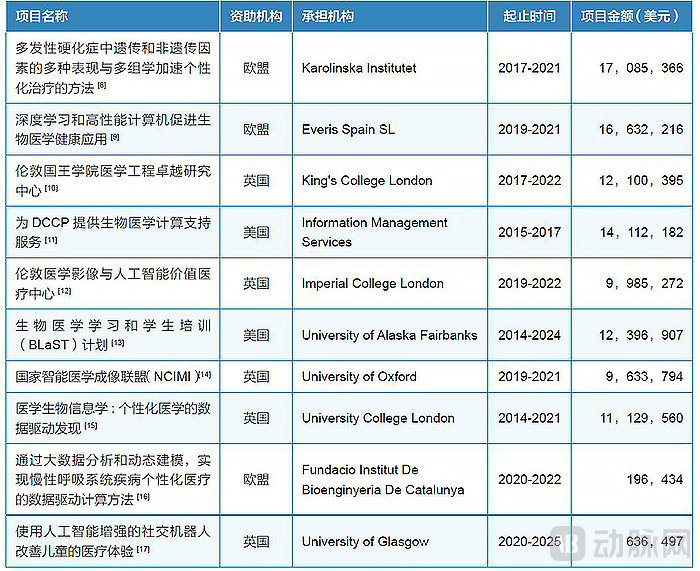Click the Everis Spain SL cell
The image size is (700, 571).
point(347,129)
